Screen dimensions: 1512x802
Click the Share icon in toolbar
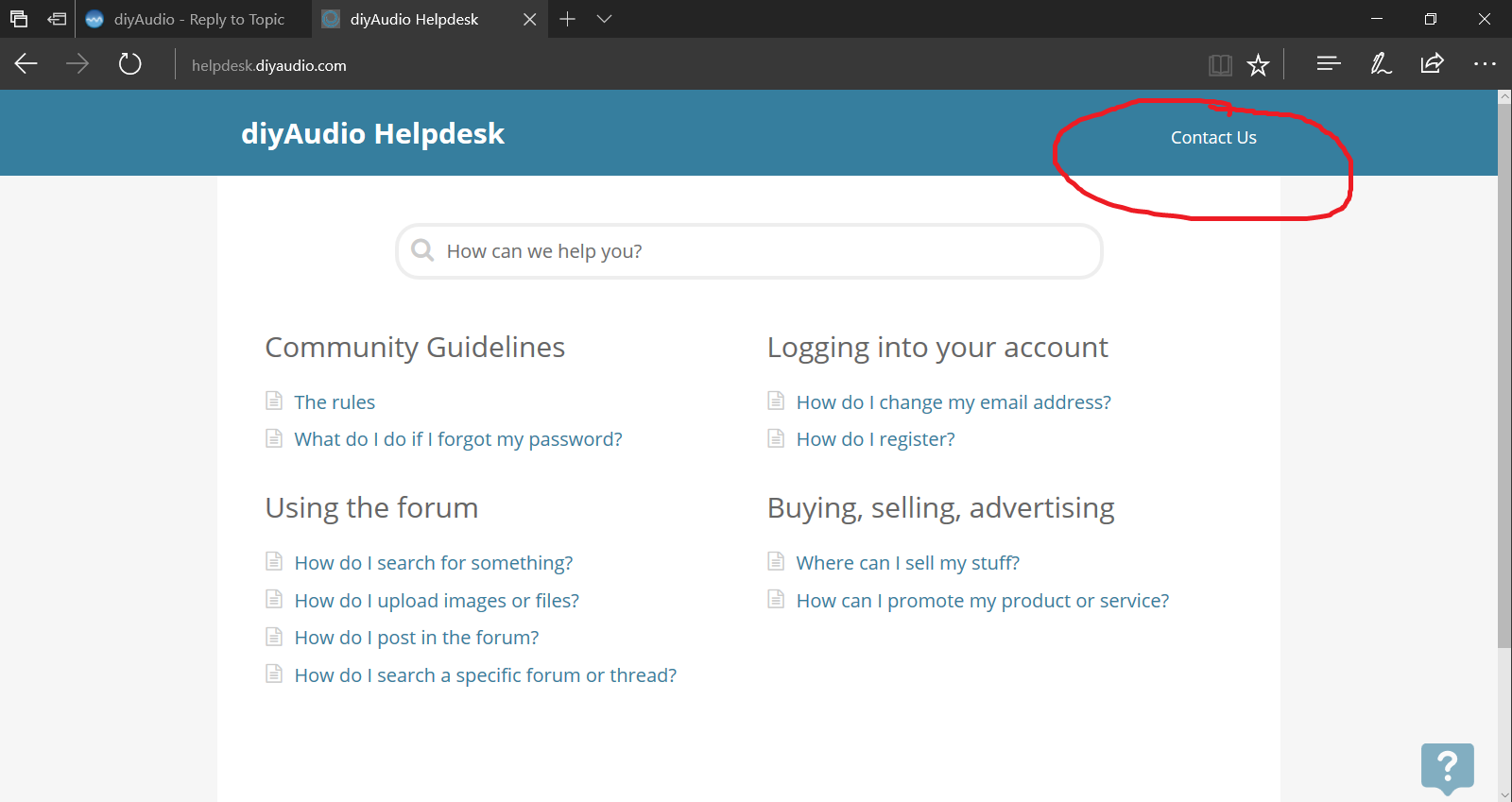pos(1432,64)
